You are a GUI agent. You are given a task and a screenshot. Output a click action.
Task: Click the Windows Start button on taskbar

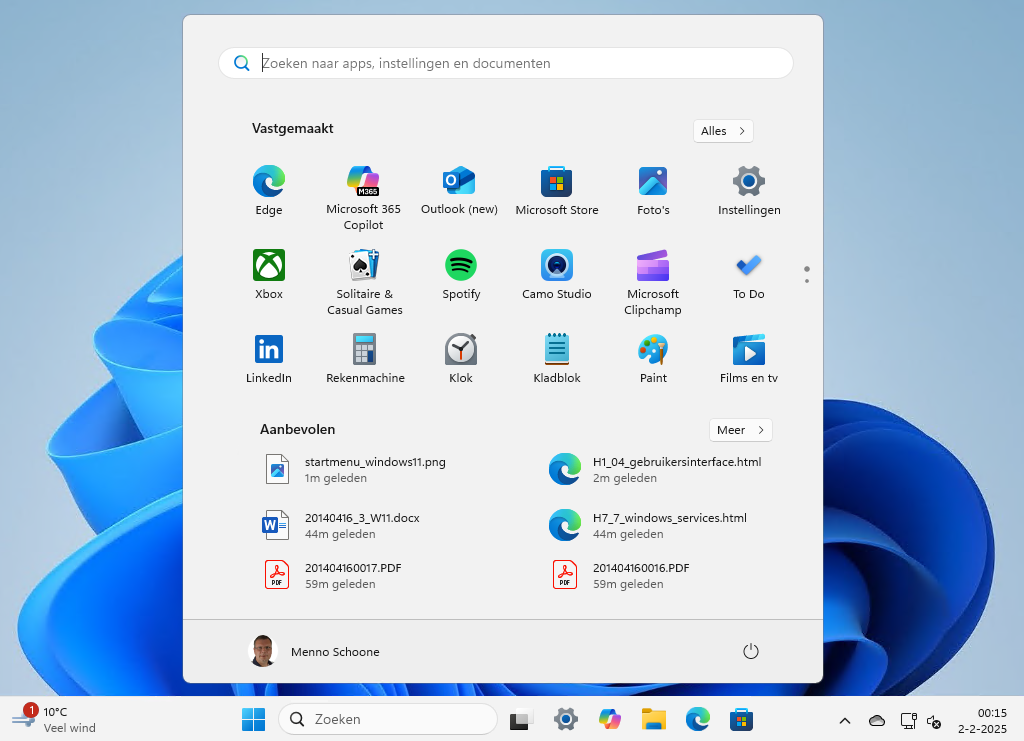coord(253,719)
